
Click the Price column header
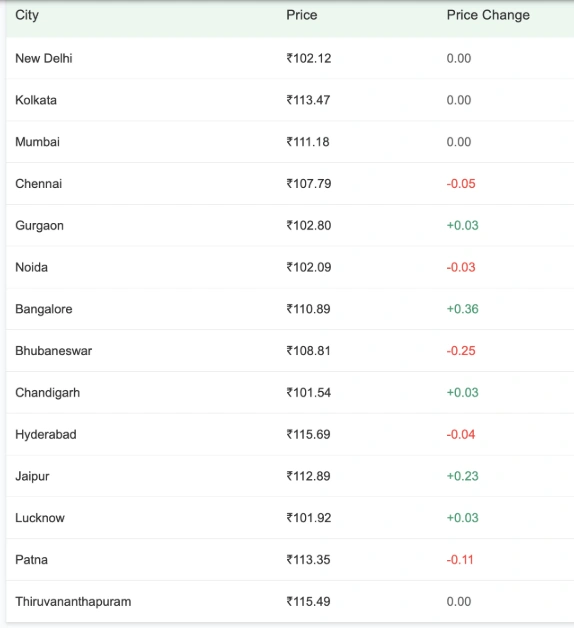(302, 15)
